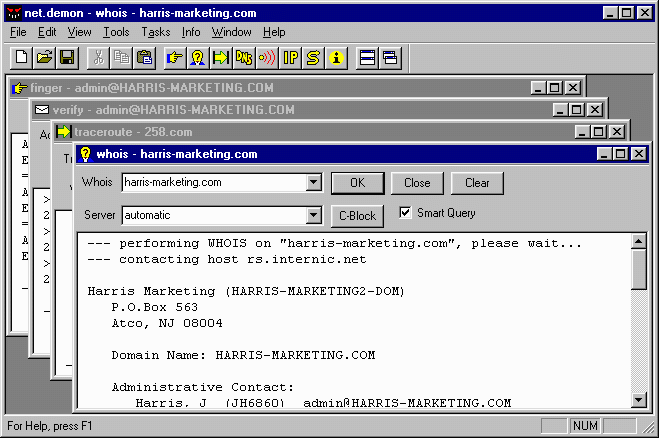Click the Cut scissors icon
Image resolution: width=659 pixels, height=438 pixels.
point(98,58)
